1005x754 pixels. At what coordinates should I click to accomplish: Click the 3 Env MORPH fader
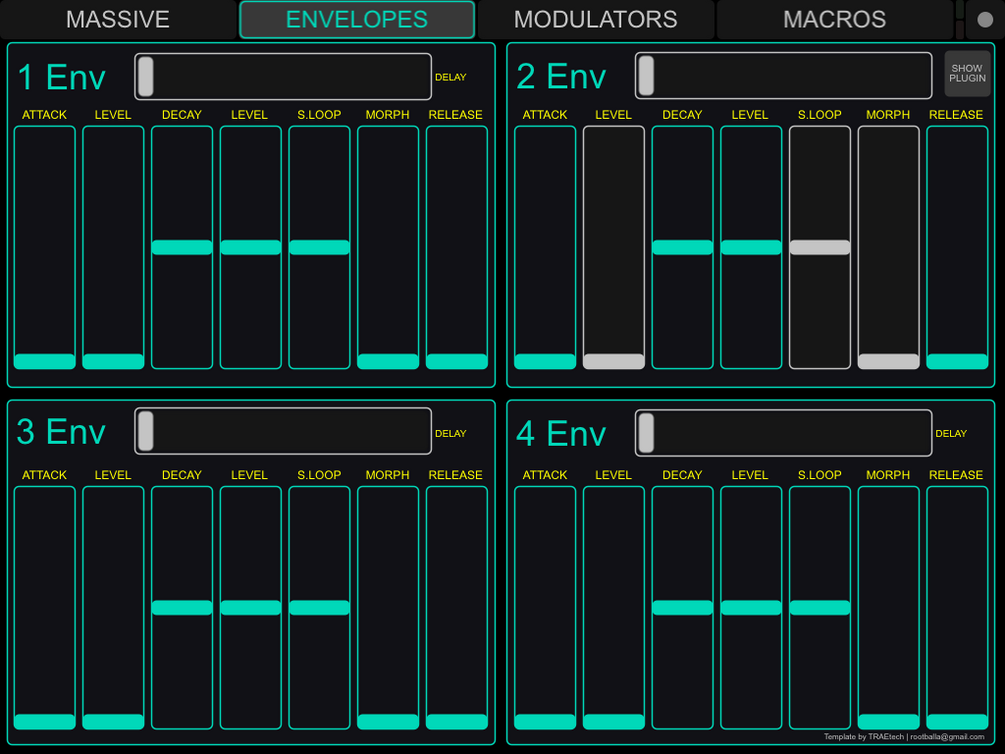[x=388, y=608]
